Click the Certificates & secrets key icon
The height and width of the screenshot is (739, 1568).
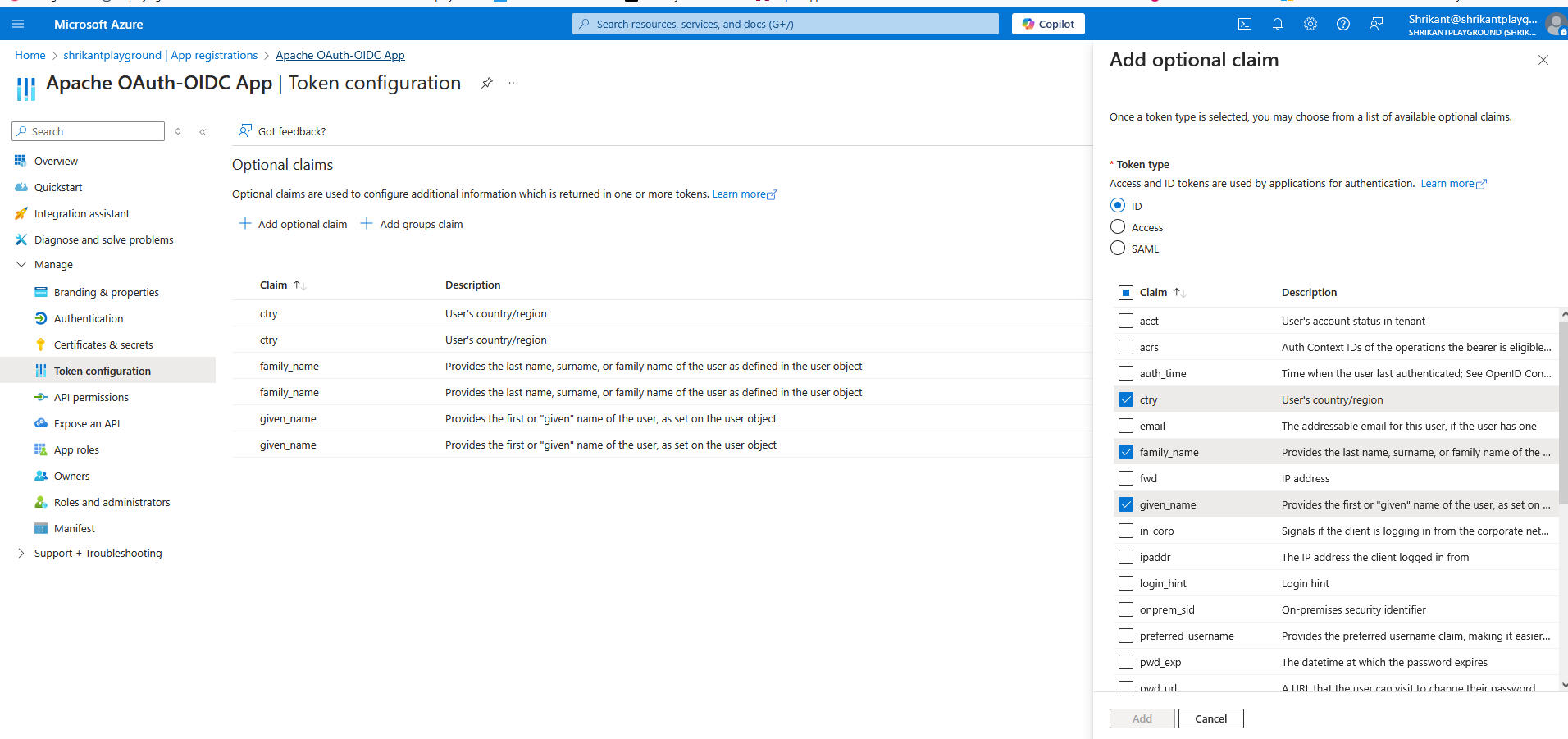coord(40,344)
